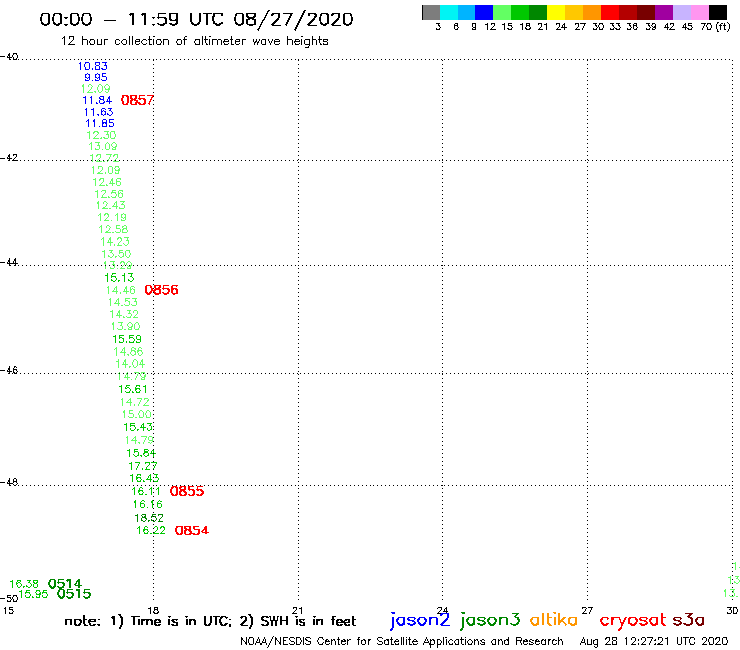
Task: Click the 13.50 wave height reading
Action: 117,254
